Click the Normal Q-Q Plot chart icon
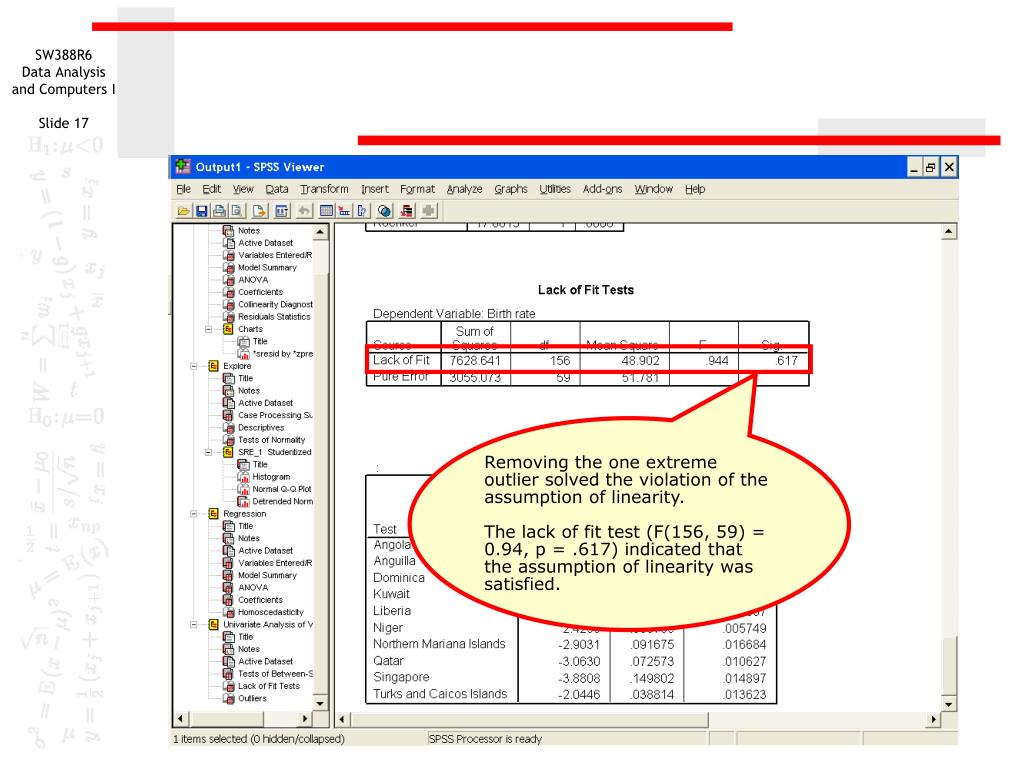The height and width of the screenshot is (768, 1024). tap(244, 489)
